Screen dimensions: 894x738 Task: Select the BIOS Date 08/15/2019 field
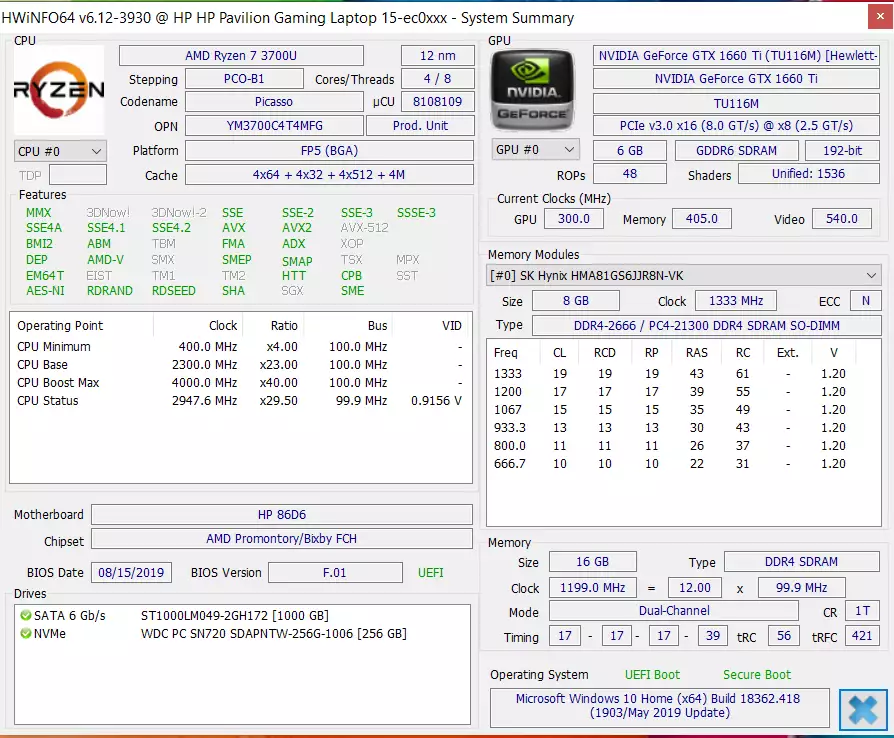tap(131, 573)
